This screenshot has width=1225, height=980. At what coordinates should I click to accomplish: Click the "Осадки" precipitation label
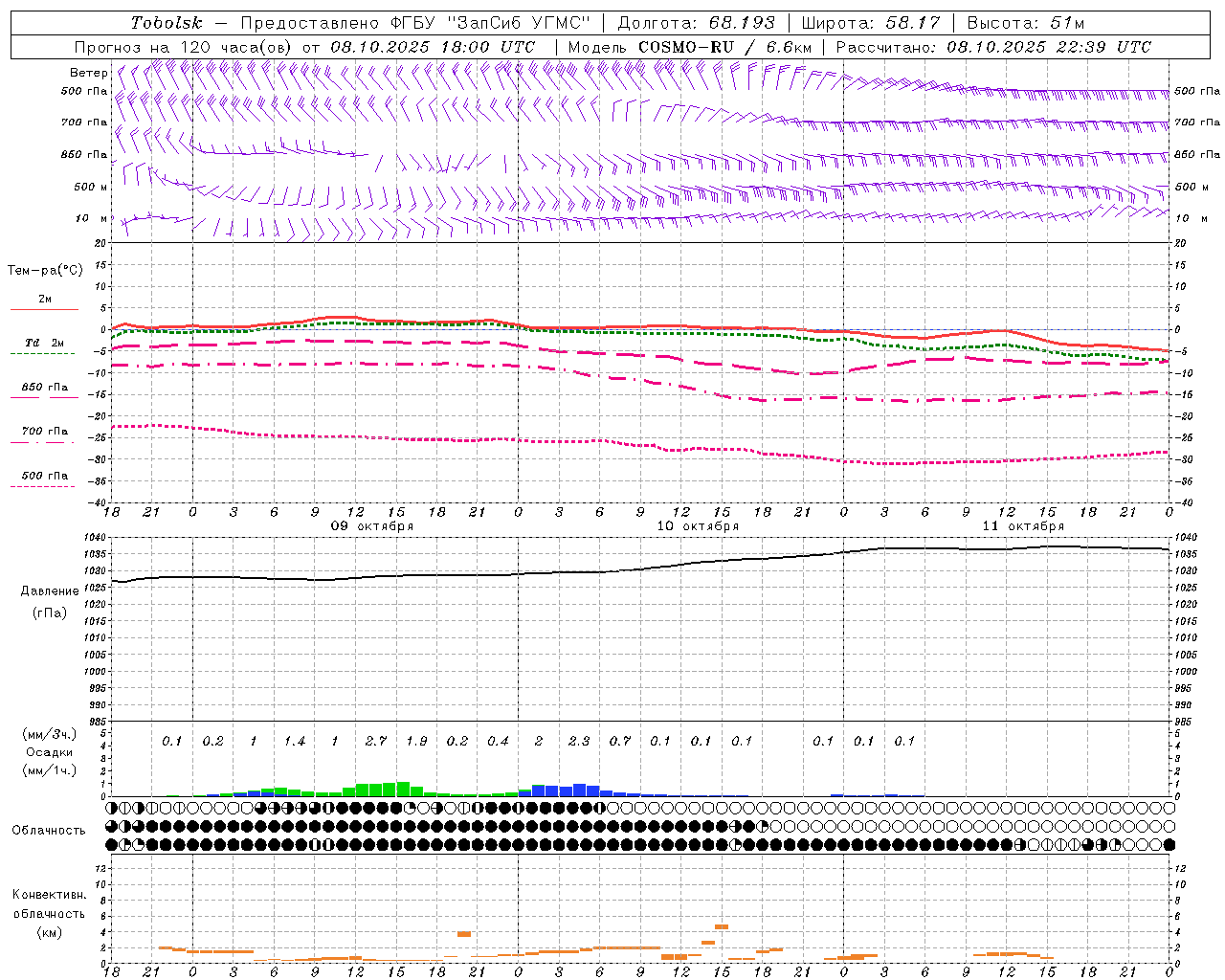(x=50, y=752)
